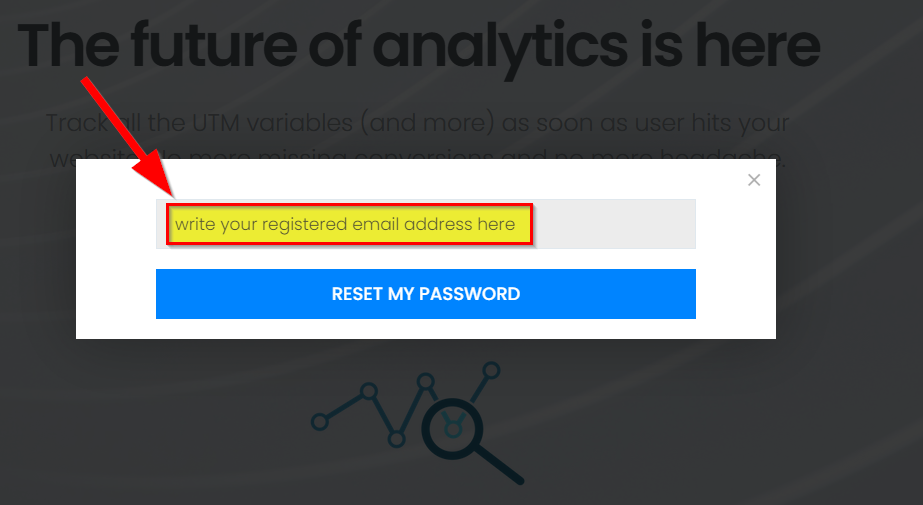Click the rightmost top node of line chart
The image size is (923, 505).
click(x=492, y=369)
